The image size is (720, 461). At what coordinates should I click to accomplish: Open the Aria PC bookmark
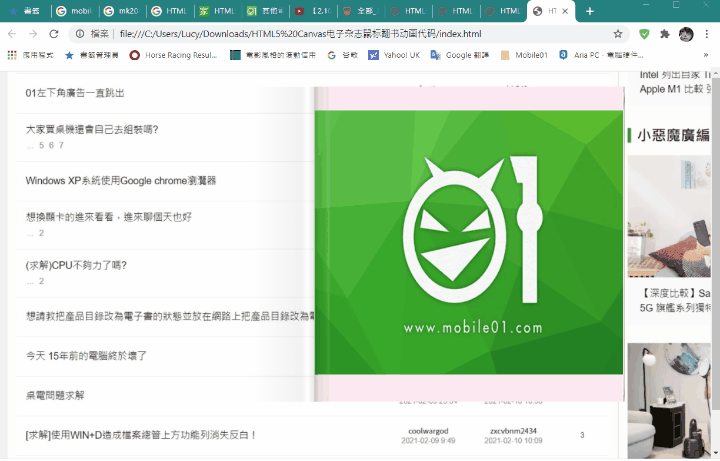tap(601, 55)
